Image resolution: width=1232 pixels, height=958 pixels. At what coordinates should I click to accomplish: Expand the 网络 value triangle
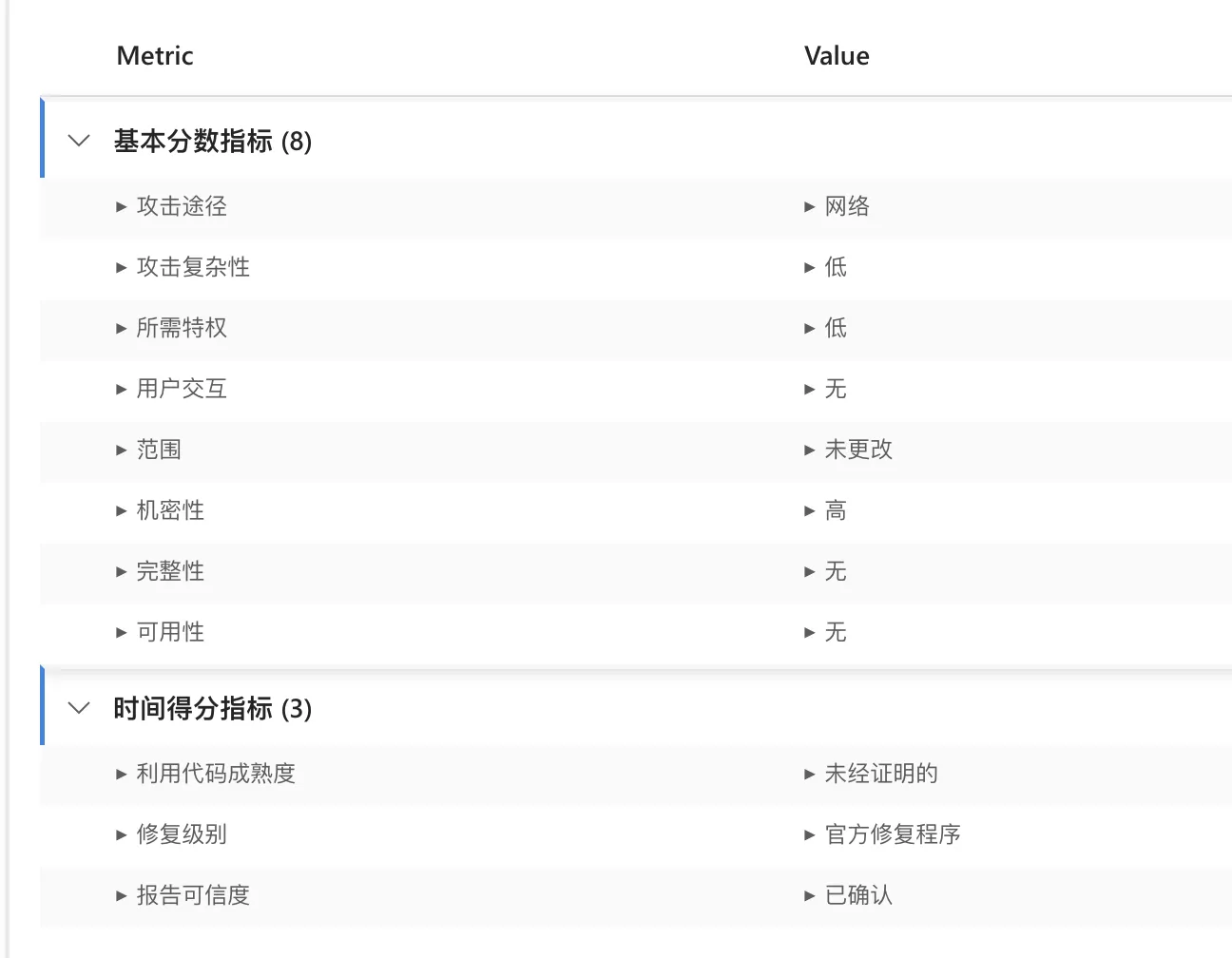pyautogui.click(x=809, y=206)
